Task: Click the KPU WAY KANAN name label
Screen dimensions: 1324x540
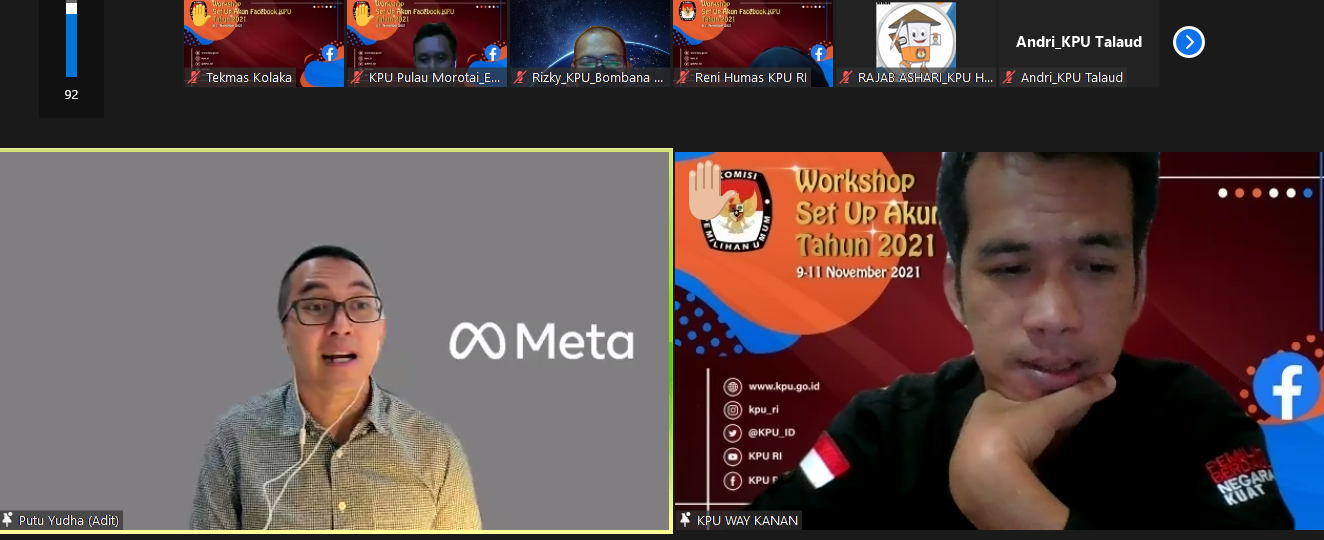Action: (x=747, y=520)
